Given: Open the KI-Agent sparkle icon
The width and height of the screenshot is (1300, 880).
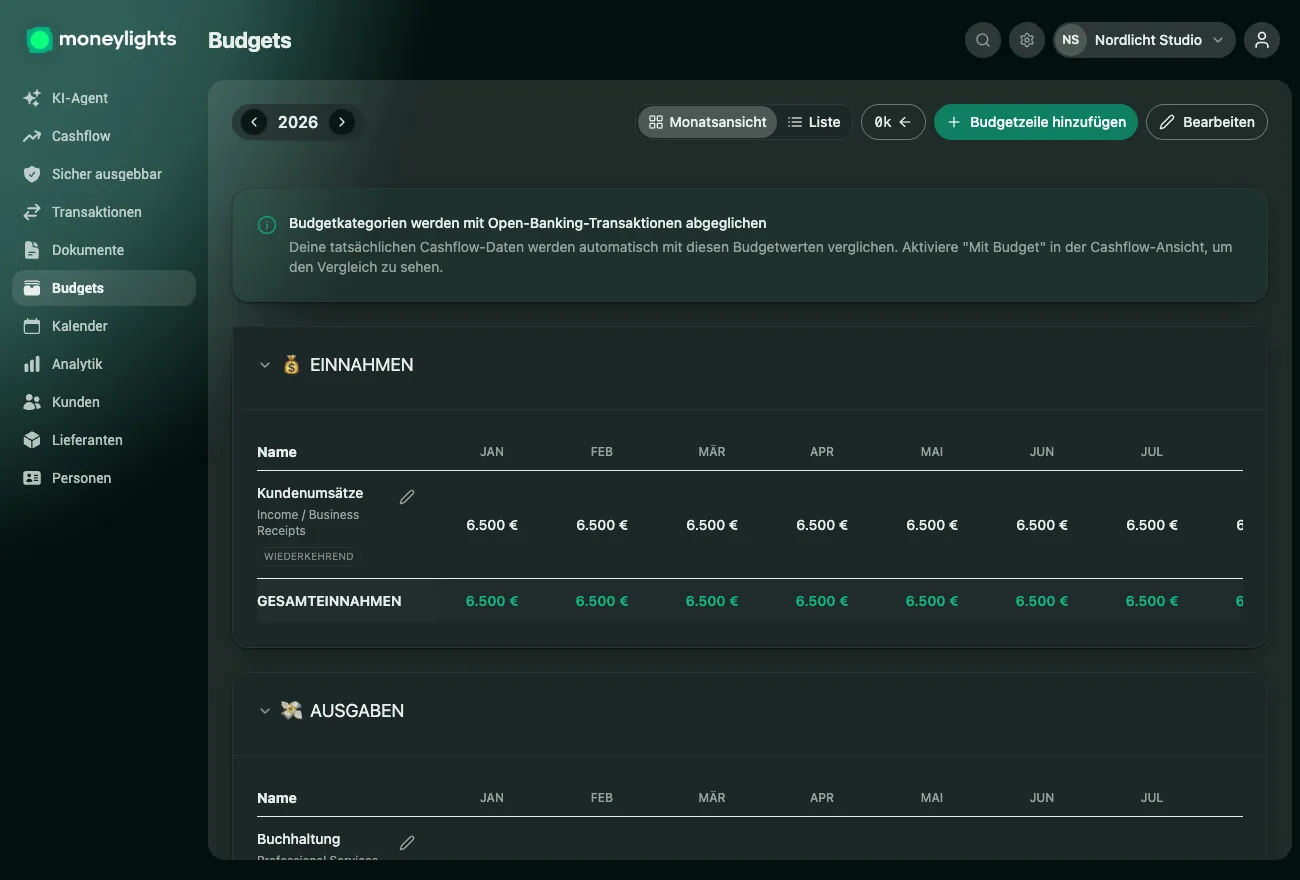Looking at the screenshot, I should pos(32,98).
